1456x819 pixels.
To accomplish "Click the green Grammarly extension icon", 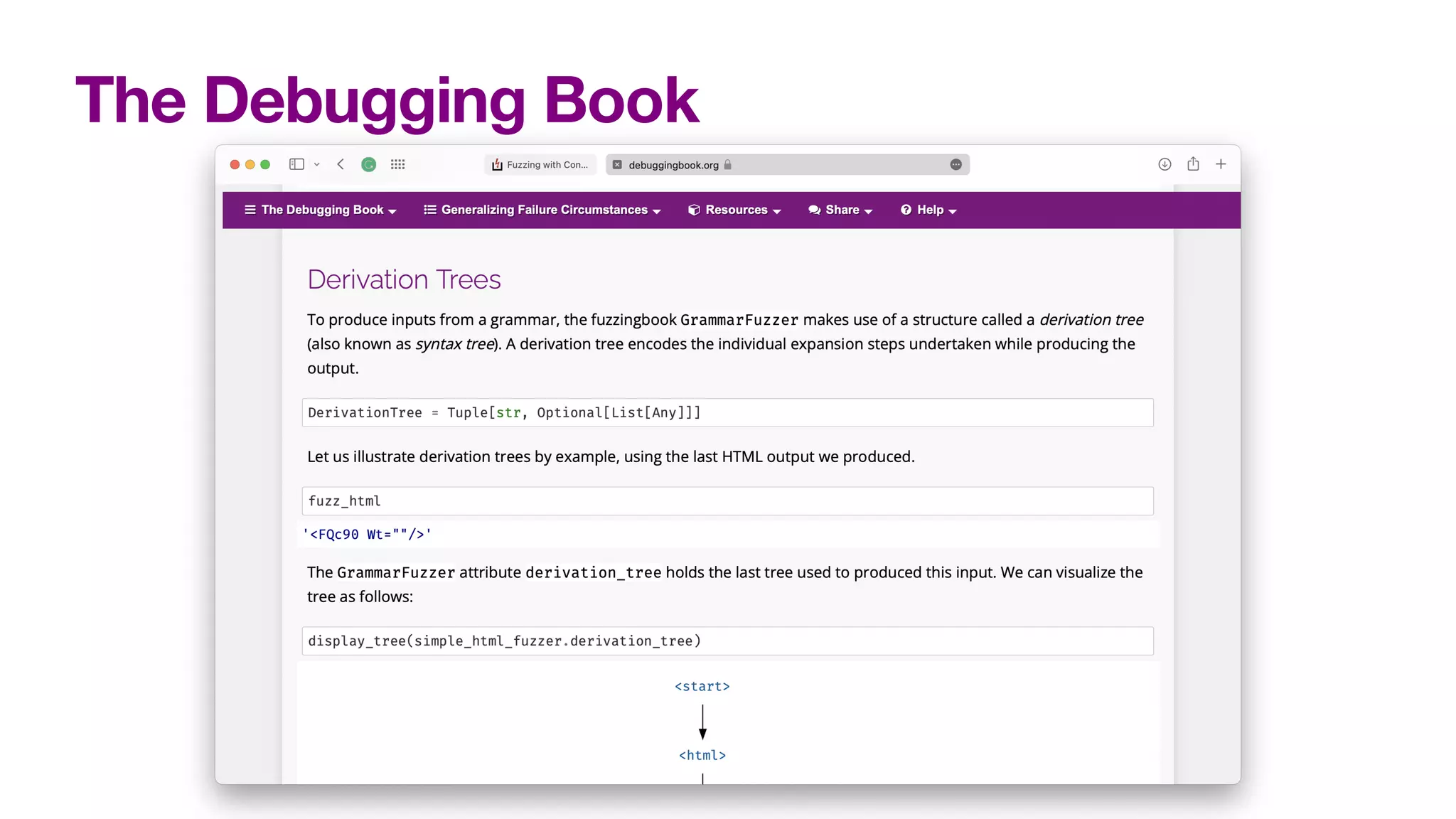I will [x=368, y=164].
